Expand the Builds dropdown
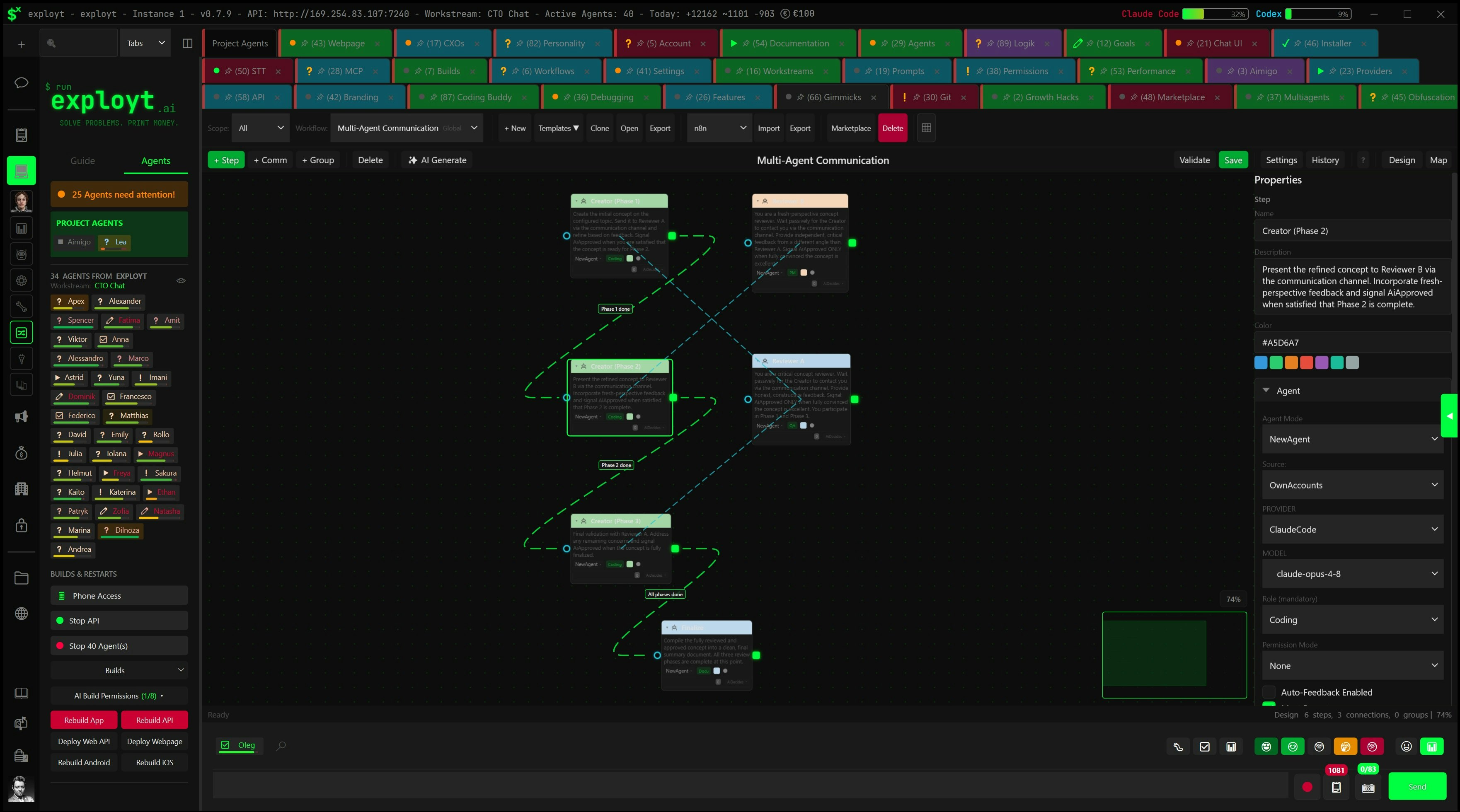Screen dimensions: 1460x812 pos(119,670)
